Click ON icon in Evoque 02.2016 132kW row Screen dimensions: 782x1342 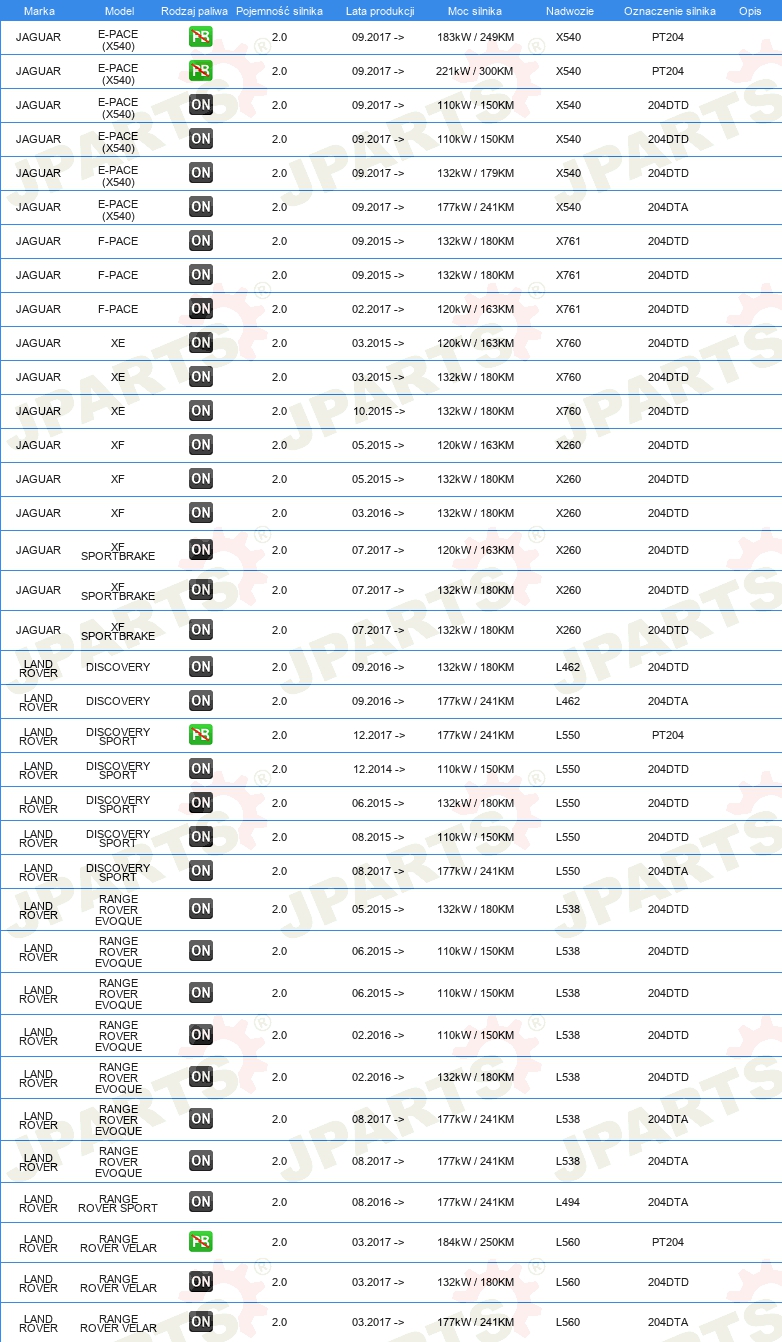[x=201, y=1077]
